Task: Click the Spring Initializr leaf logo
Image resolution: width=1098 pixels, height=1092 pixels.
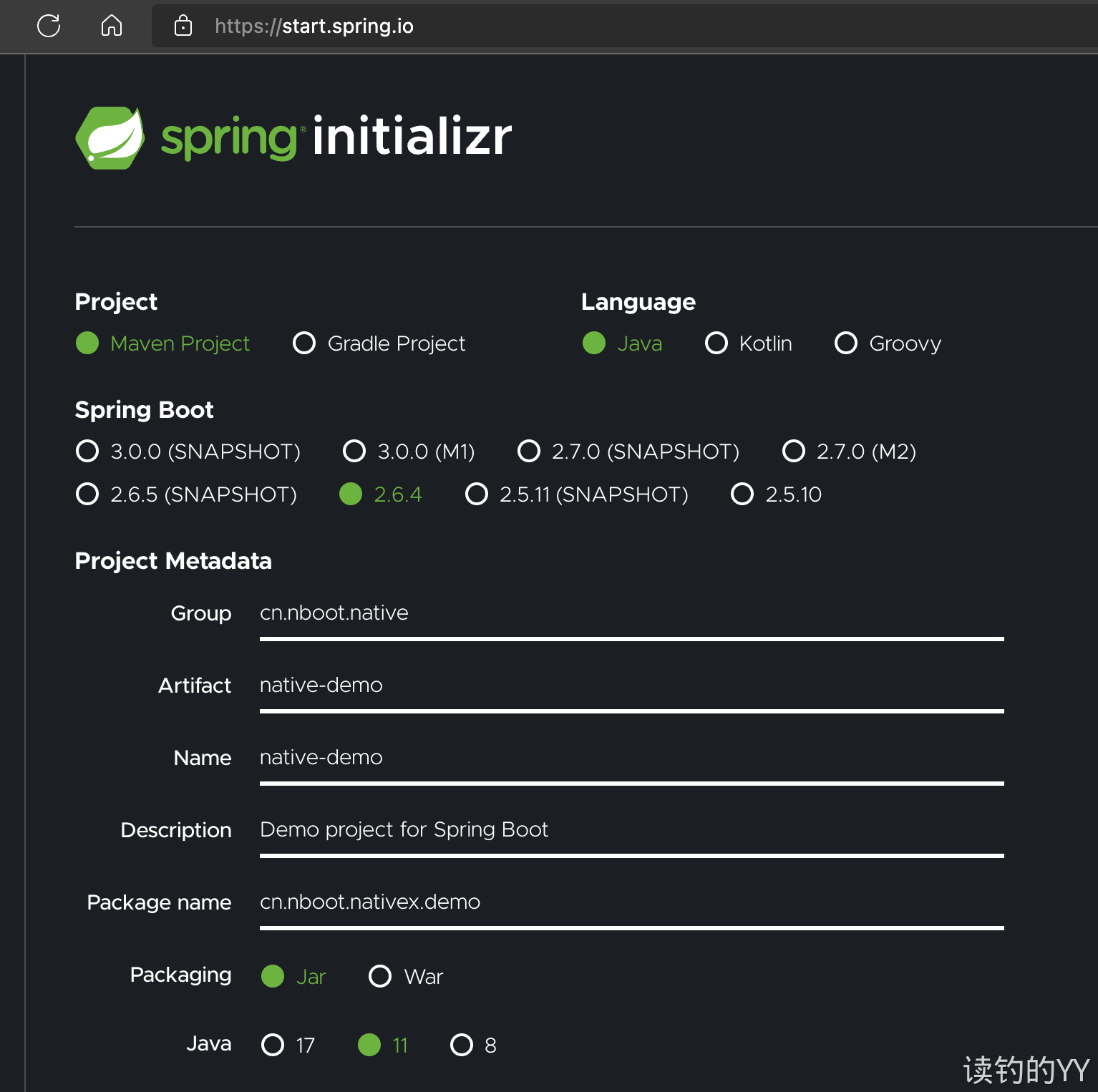Action: click(110, 137)
